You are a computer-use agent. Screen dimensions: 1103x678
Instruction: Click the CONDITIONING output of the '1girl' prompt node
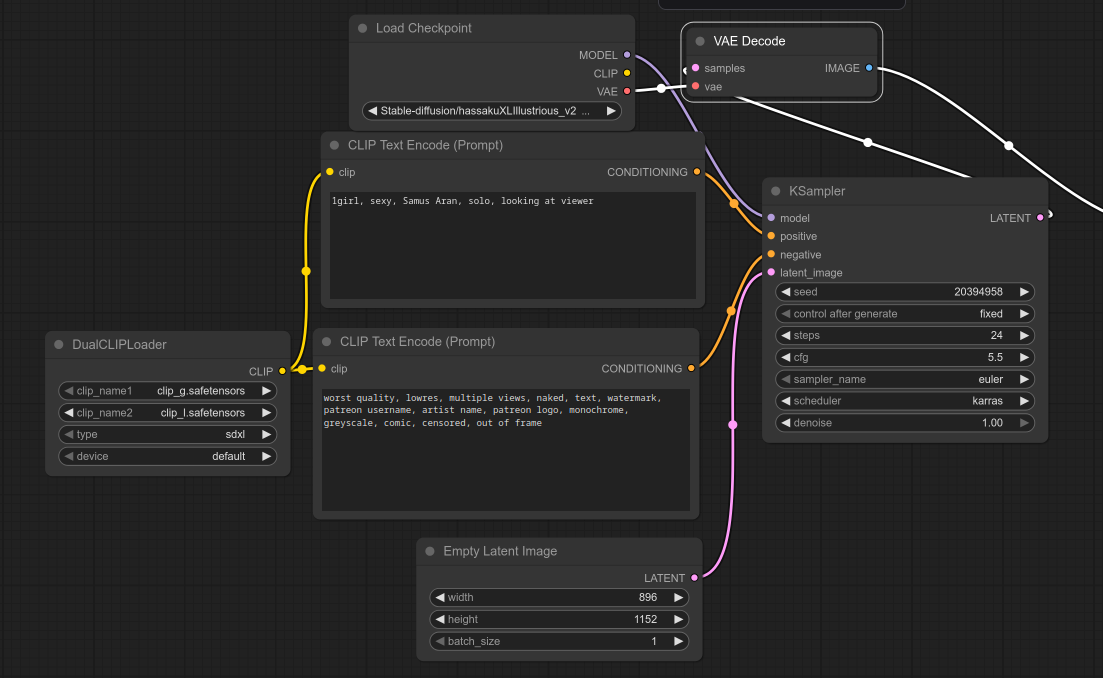(696, 172)
